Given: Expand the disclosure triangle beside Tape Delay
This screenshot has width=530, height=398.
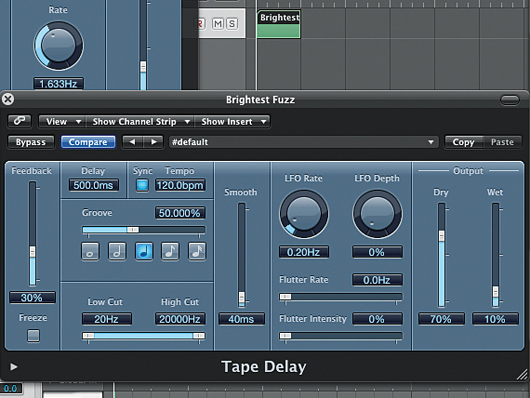Looking at the screenshot, I should (14, 367).
